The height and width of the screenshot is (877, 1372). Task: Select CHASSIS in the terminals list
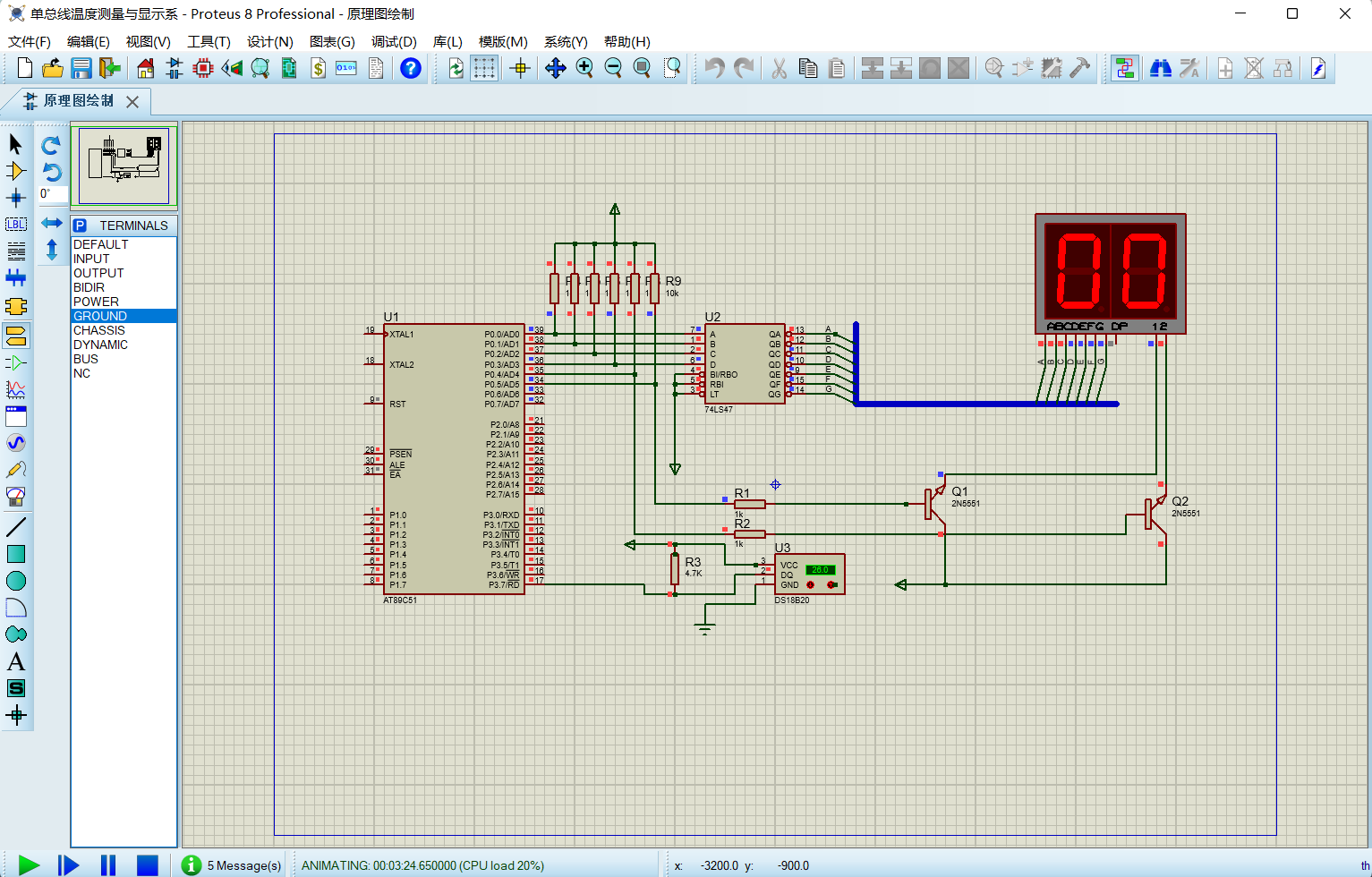[124, 330]
